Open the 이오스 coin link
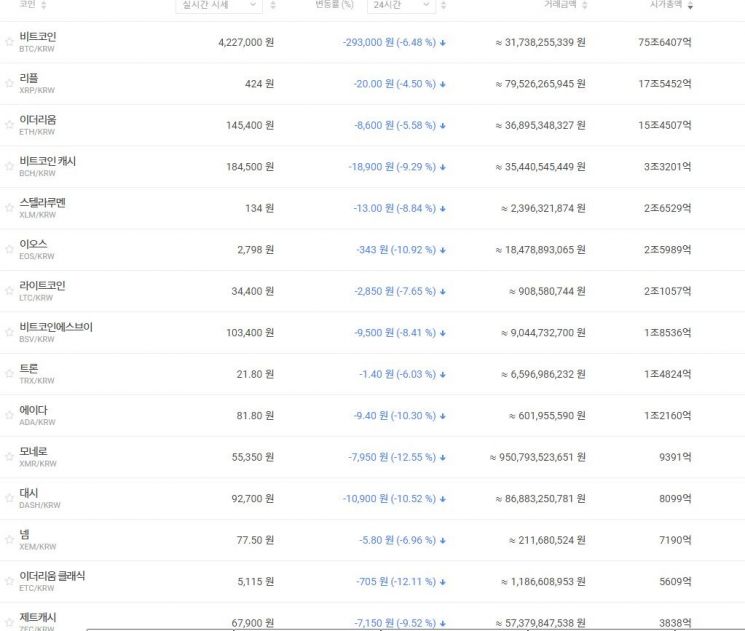 coord(33,244)
